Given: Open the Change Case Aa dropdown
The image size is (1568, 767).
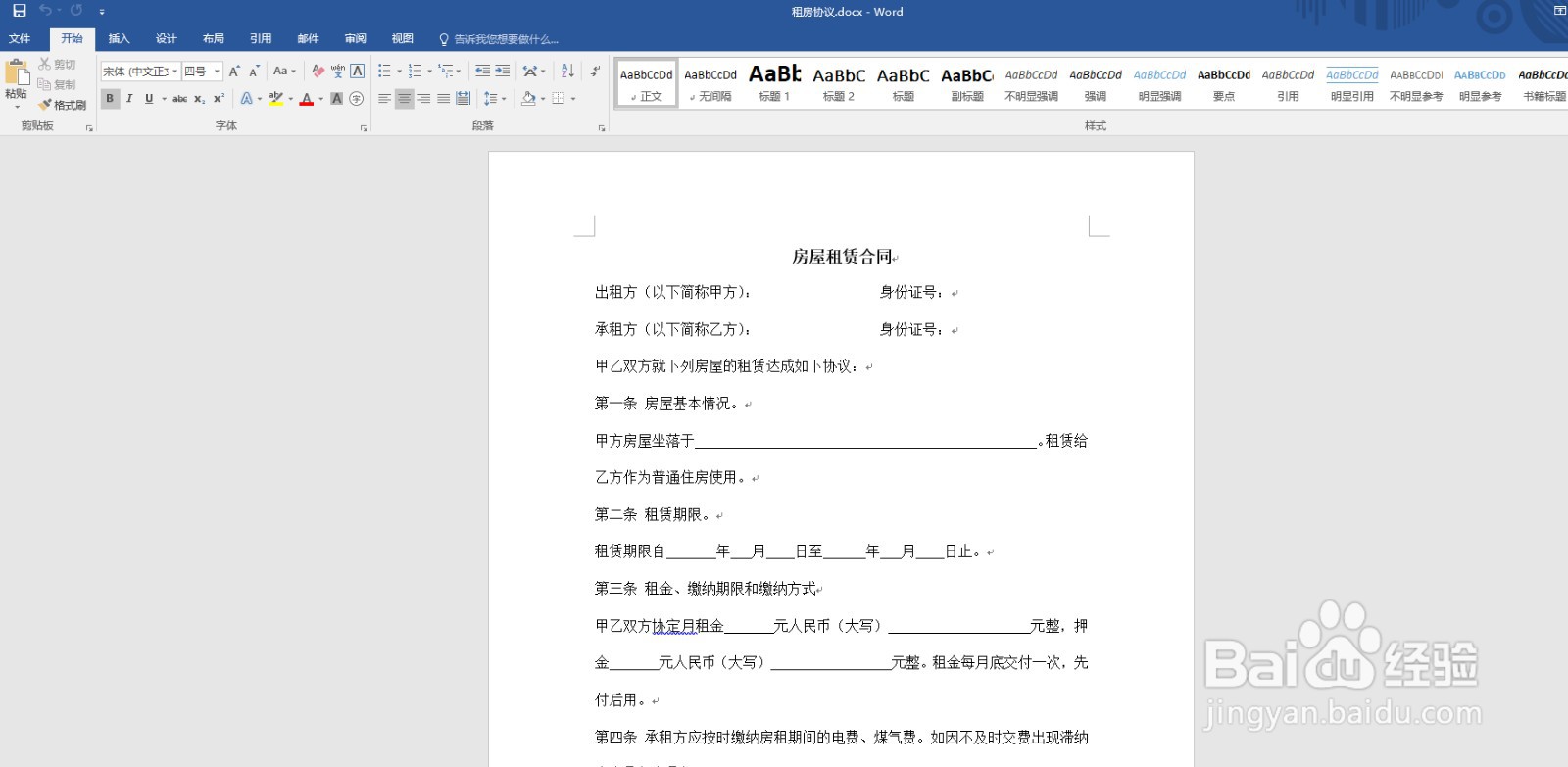Looking at the screenshot, I should coord(284,72).
